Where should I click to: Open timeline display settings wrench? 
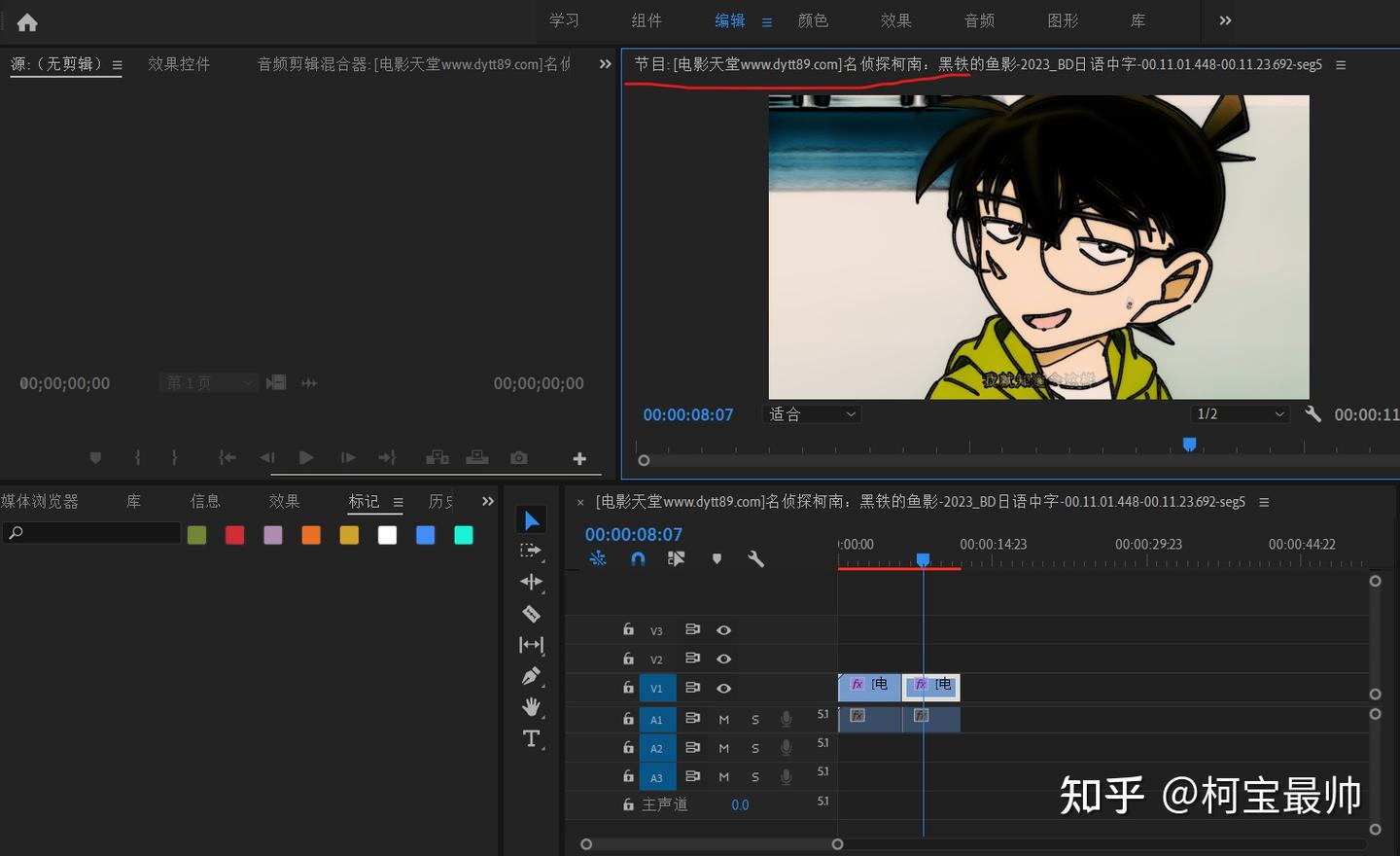755,558
